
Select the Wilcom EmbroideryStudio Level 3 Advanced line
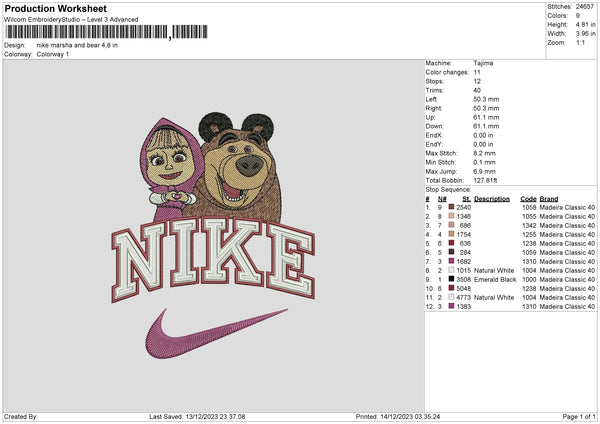click(x=71, y=20)
